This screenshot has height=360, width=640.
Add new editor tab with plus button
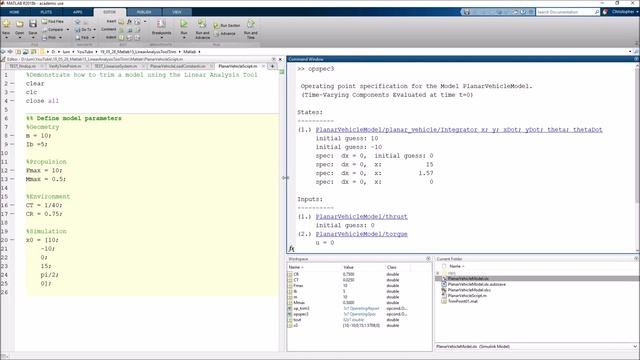(272, 66)
